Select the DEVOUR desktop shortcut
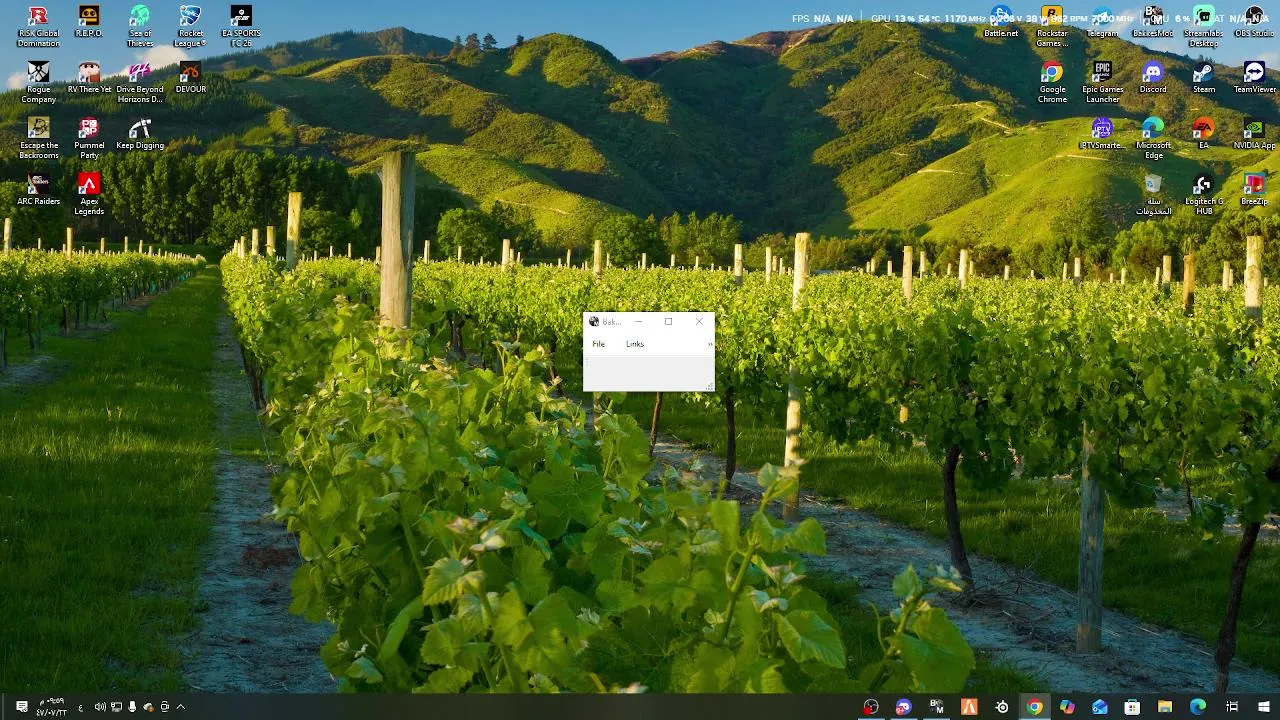The image size is (1280, 720). pyautogui.click(x=190, y=78)
